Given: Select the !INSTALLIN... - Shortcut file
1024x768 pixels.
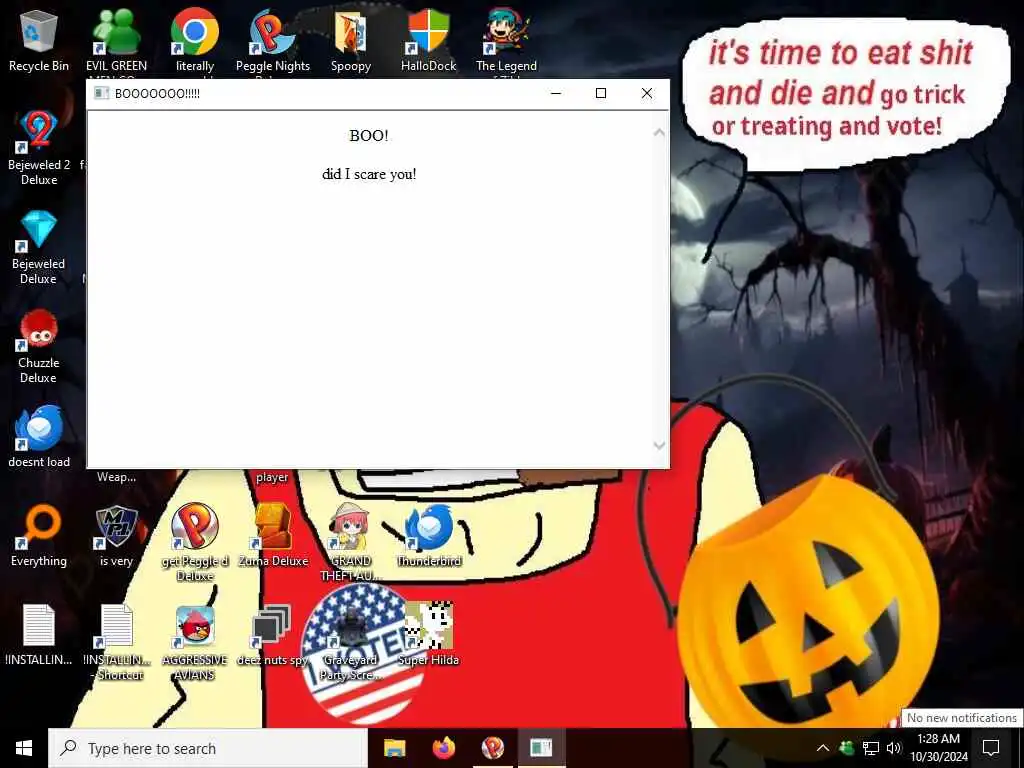Looking at the screenshot, I should pos(116,643).
